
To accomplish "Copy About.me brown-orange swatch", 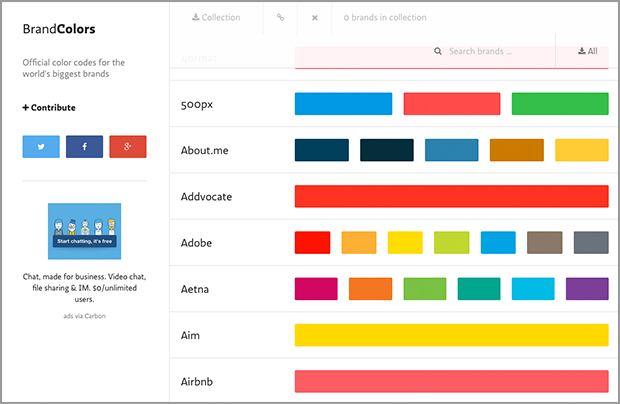I will [517, 150].
